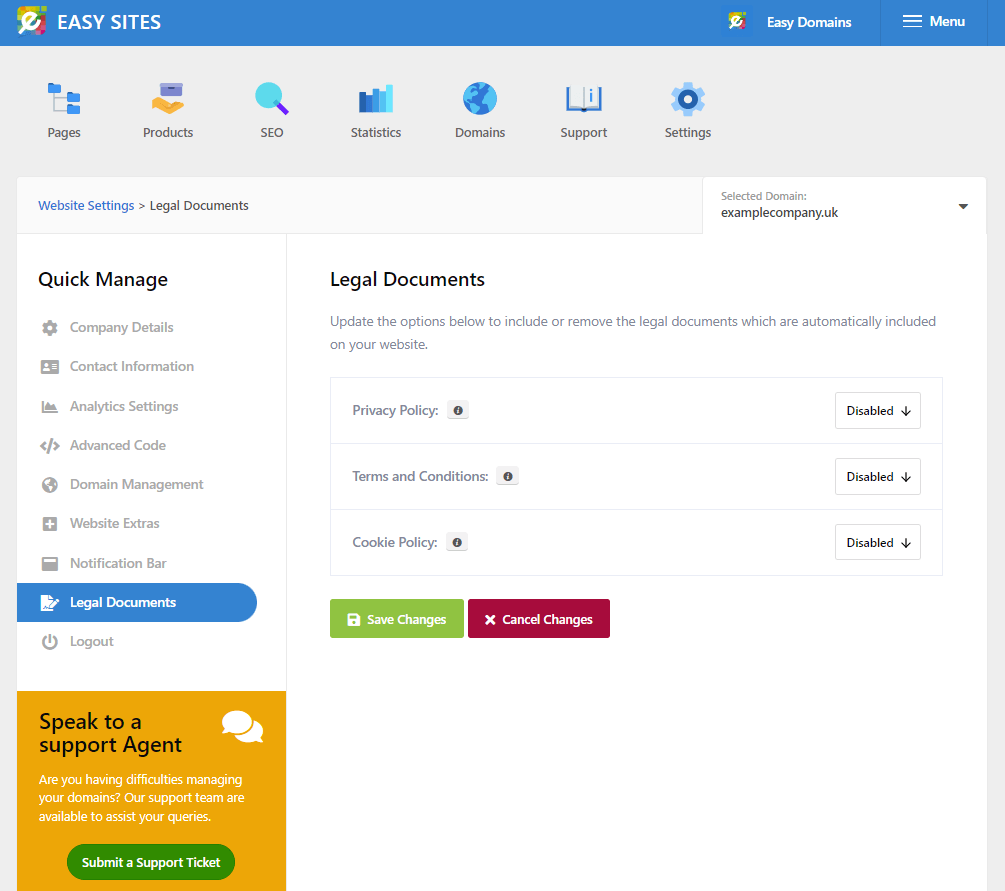
Task: Show Privacy Policy info tooltip icon
Action: pyautogui.click(x=458, y=410)
